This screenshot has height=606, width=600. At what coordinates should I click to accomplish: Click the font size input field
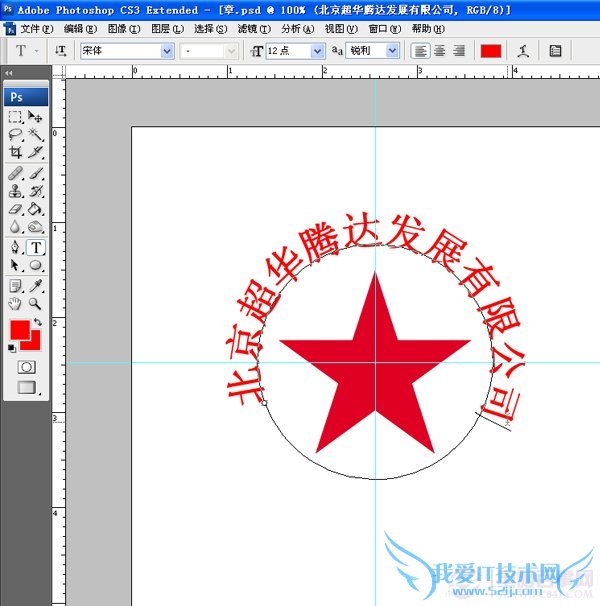point(288,51)
